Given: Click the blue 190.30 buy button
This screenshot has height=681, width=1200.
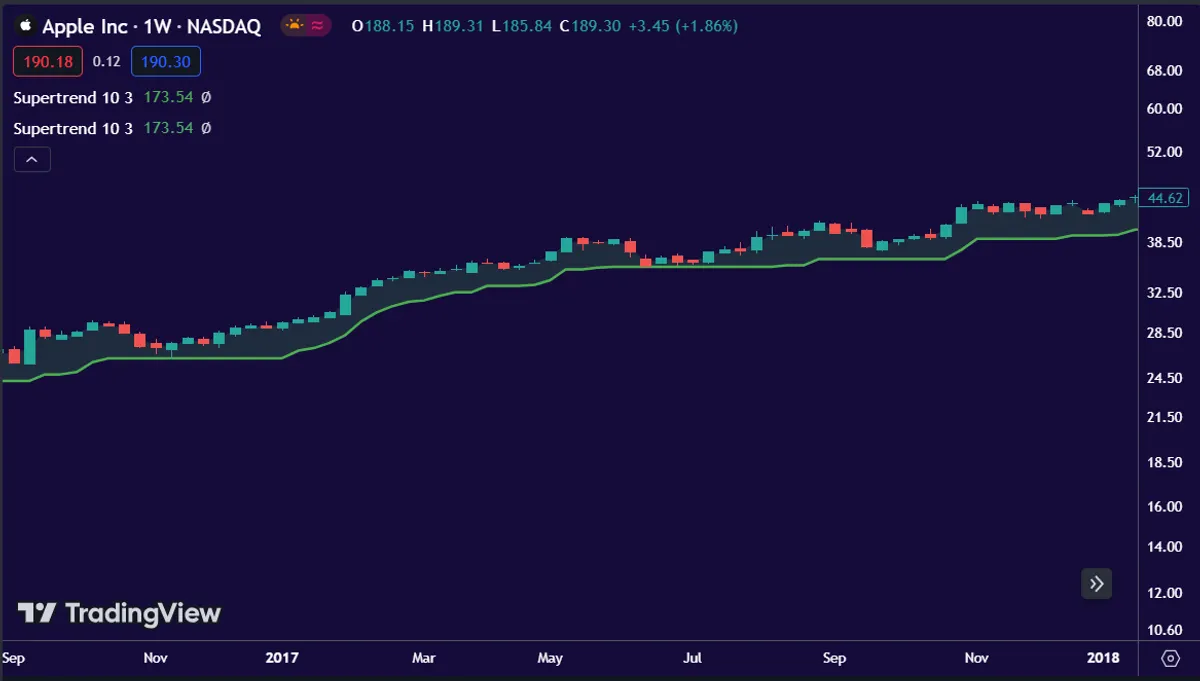Looking at the screenshot, I should [x=166, y=62].
